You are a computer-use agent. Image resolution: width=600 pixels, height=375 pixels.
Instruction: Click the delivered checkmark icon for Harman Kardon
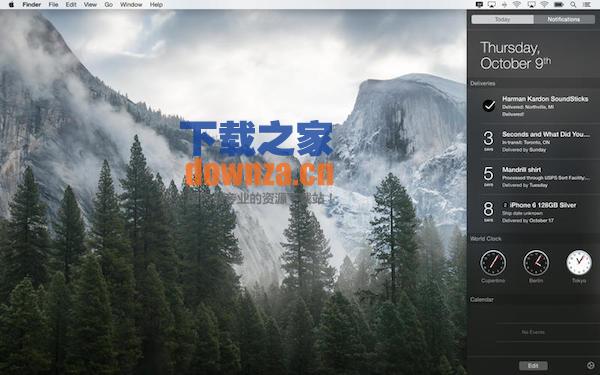pos(489,106)
